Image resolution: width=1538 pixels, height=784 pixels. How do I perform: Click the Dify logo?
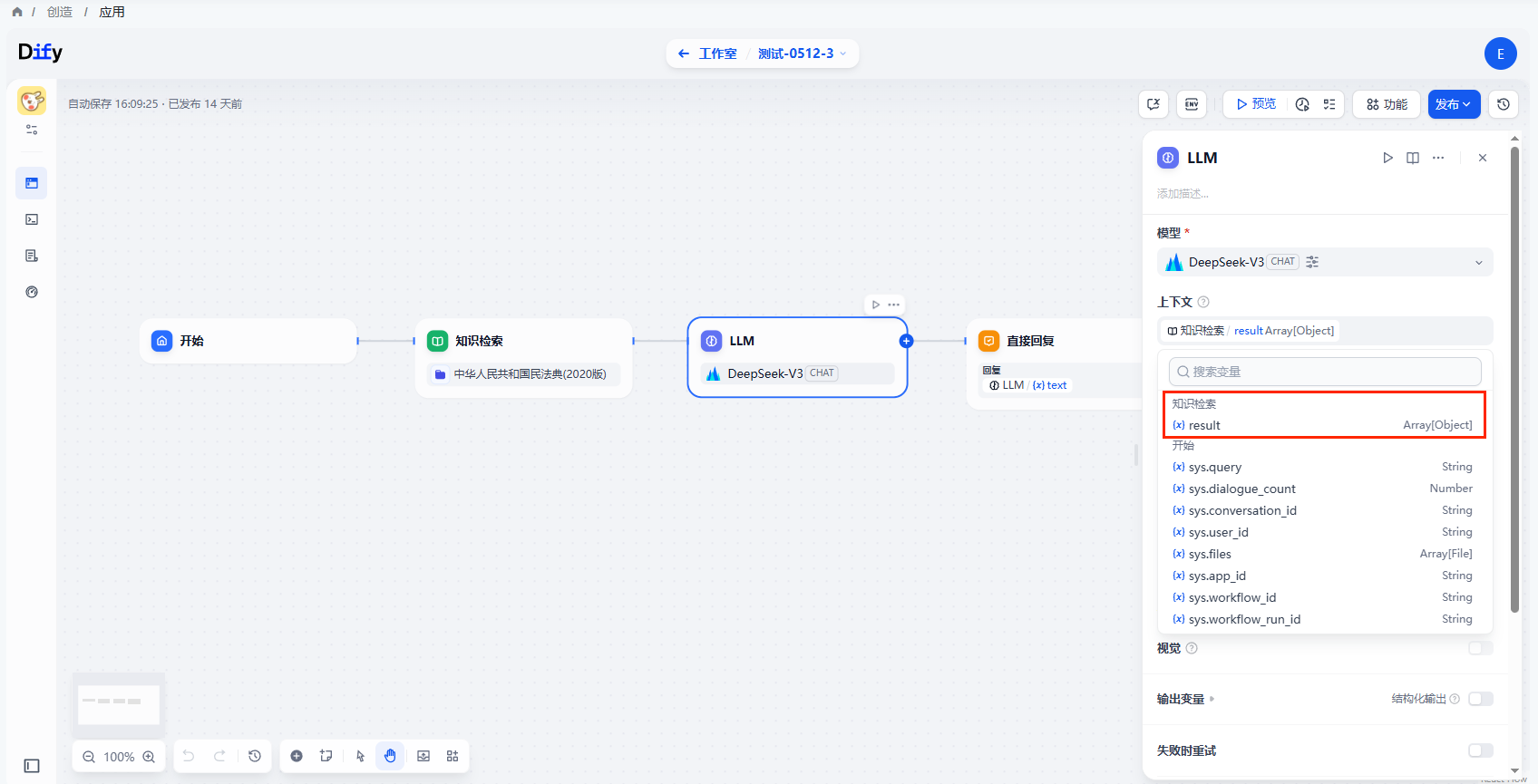point(41,53)
